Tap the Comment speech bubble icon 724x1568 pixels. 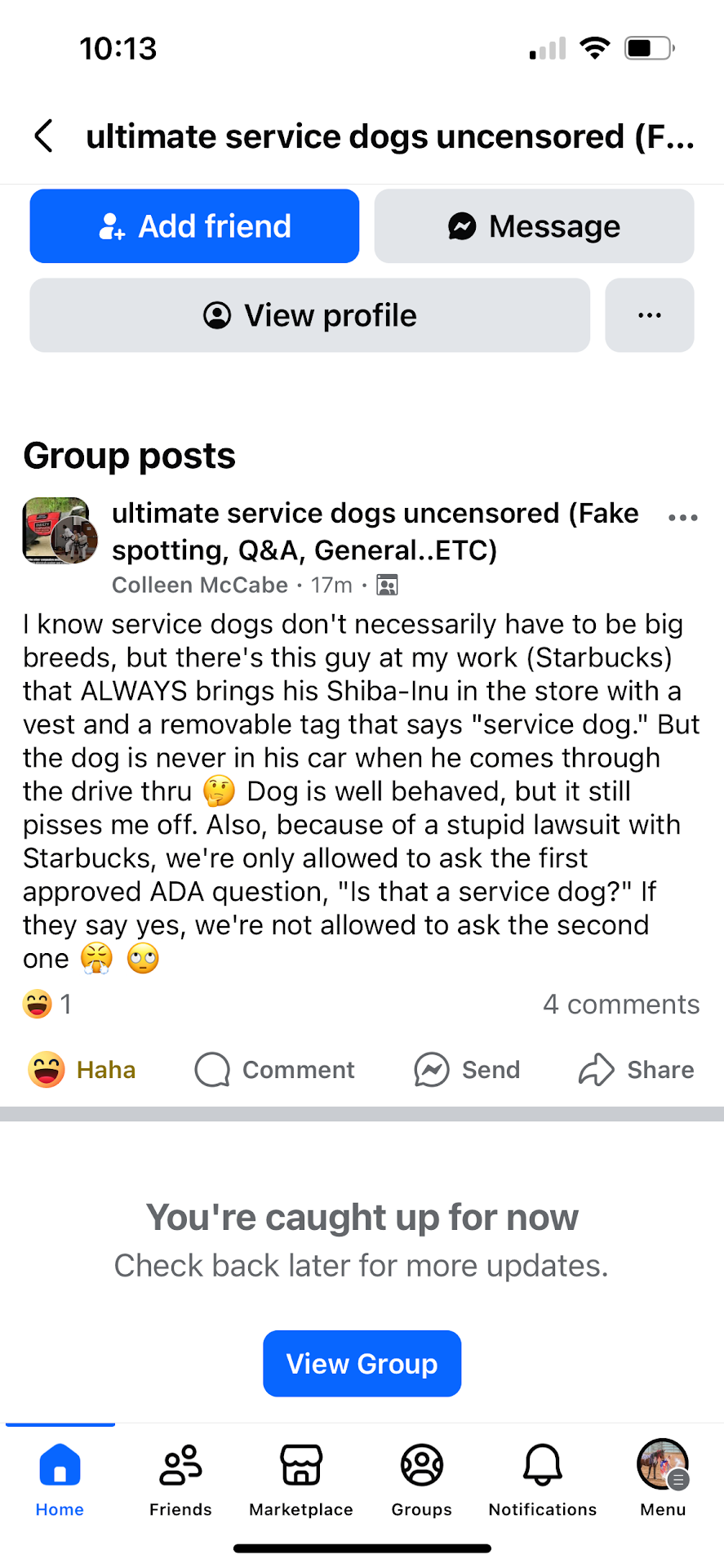pyautogui.click(x=212, y=1069)
